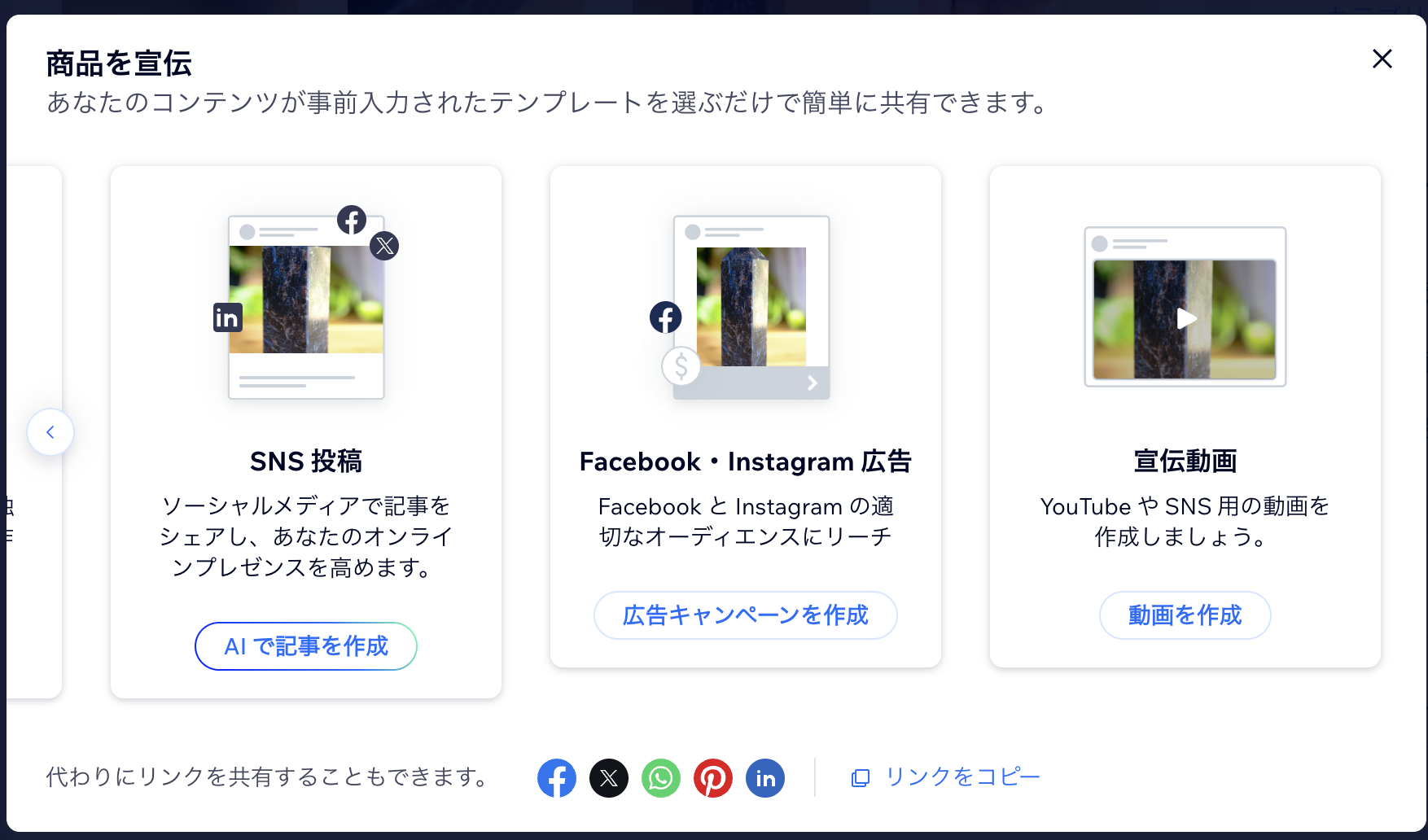This screenshot has height=840, width=1428.
Task: Close the 商品を宣伝 dialog
Action: [1382, 59]
